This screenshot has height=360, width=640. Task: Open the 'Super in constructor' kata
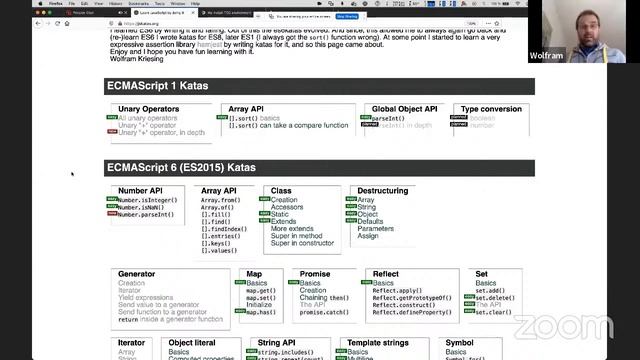tap(302, 243)
